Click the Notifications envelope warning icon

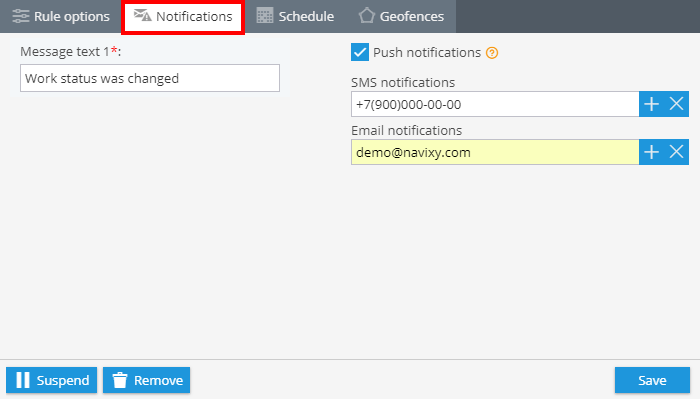pos(143,15)
